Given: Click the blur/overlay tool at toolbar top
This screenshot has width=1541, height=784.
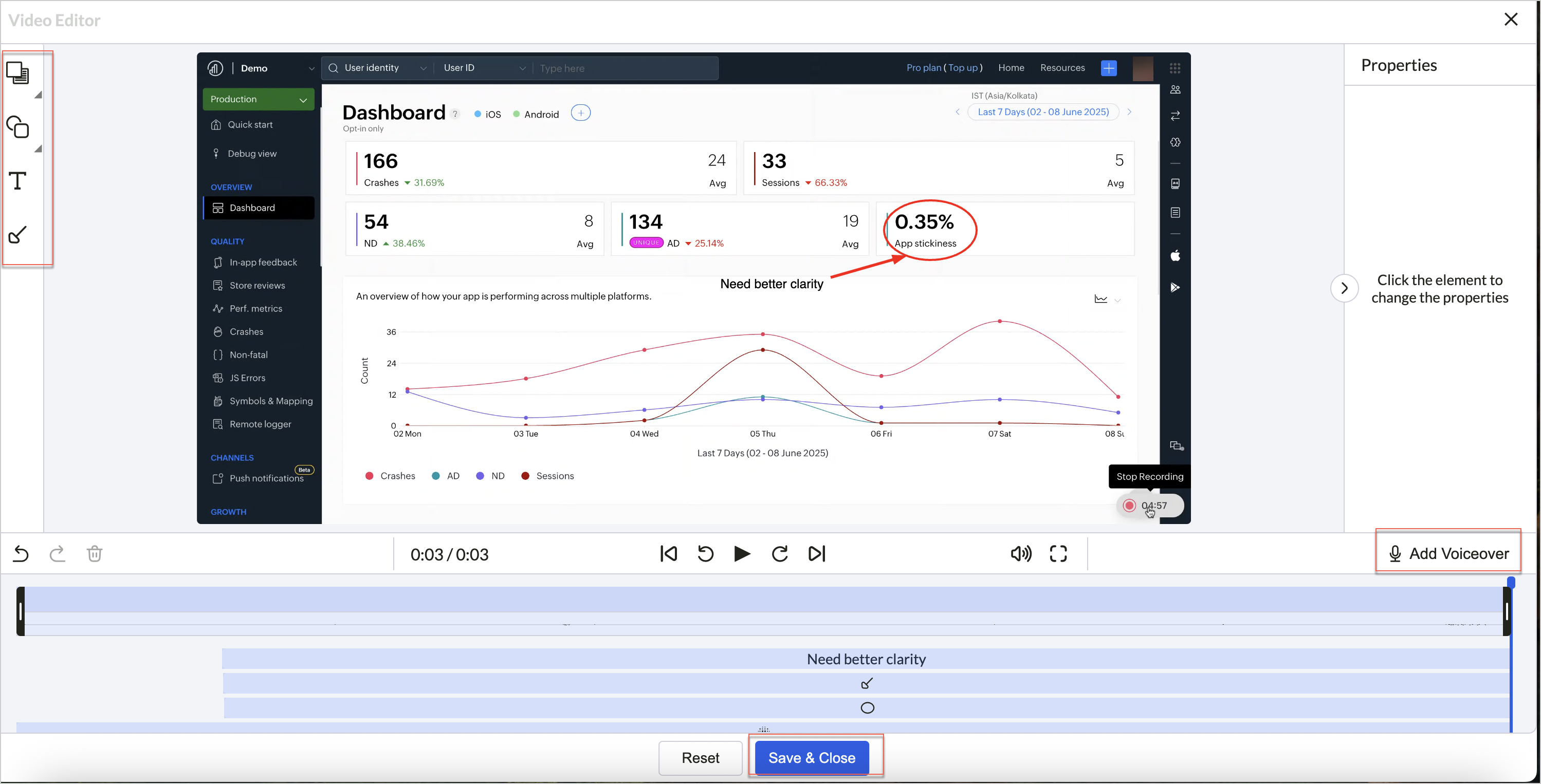Looking at the screenshot, I should (18, 72).
